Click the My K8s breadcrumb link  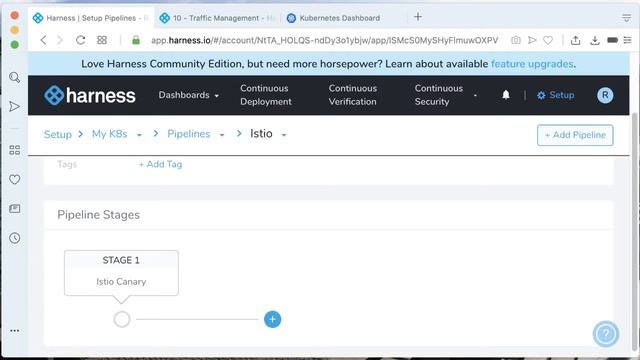click(109, 134)
